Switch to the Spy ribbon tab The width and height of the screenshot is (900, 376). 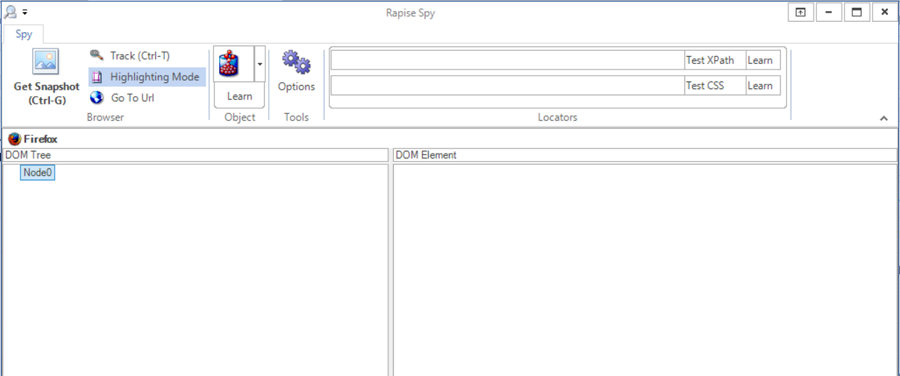tap(24, 34)
